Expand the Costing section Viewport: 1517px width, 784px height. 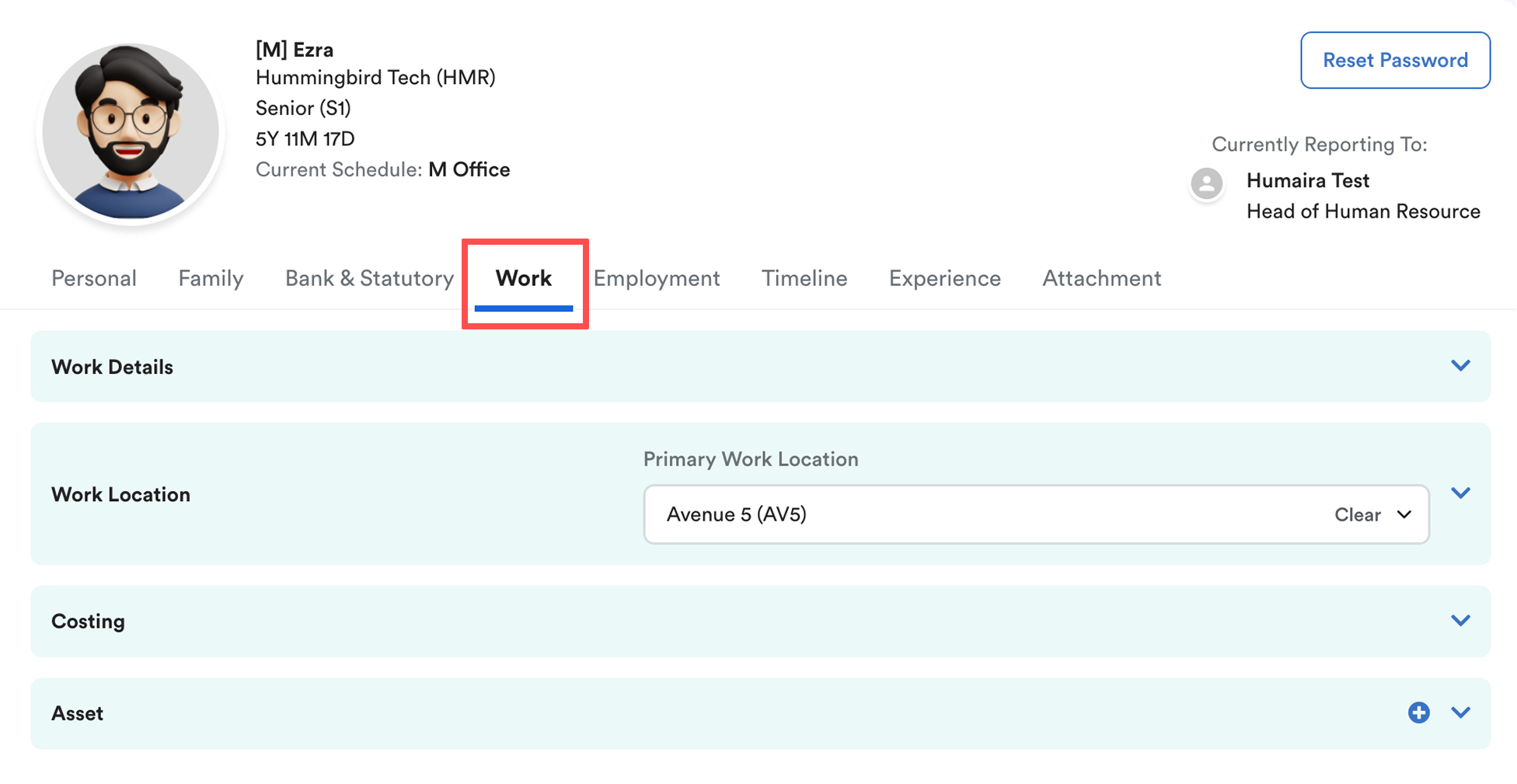(x=1460, y=621)
